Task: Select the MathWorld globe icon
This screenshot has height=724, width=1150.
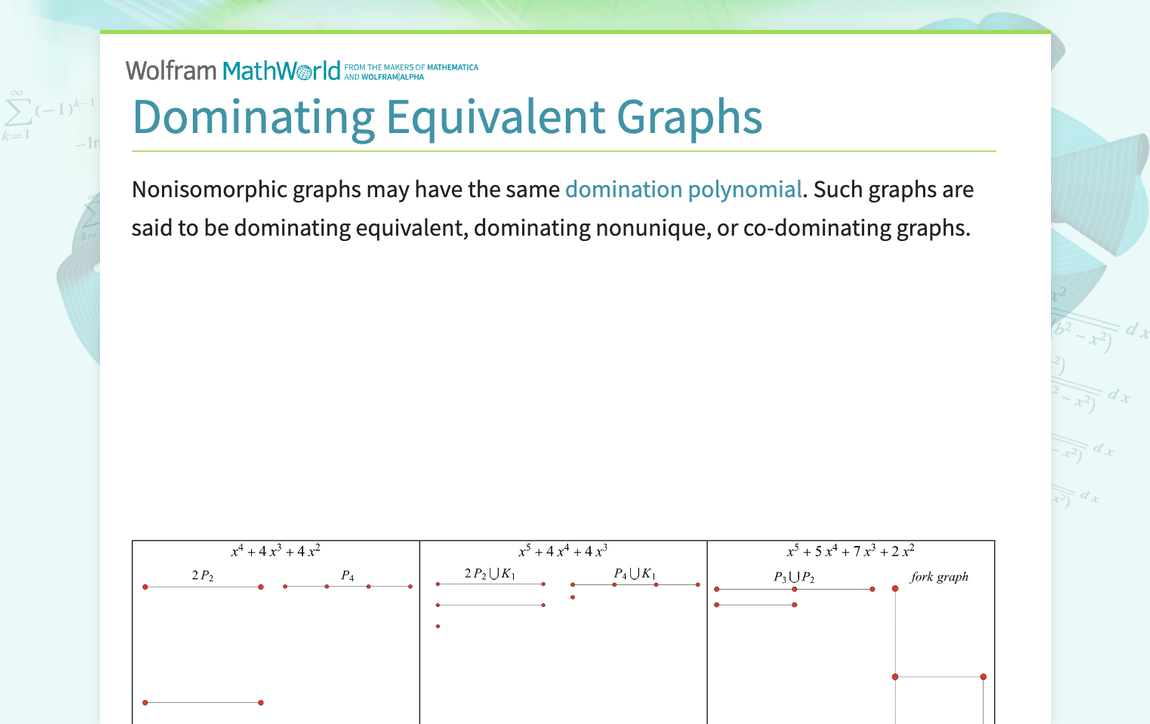Action: [x=302, y=70]
